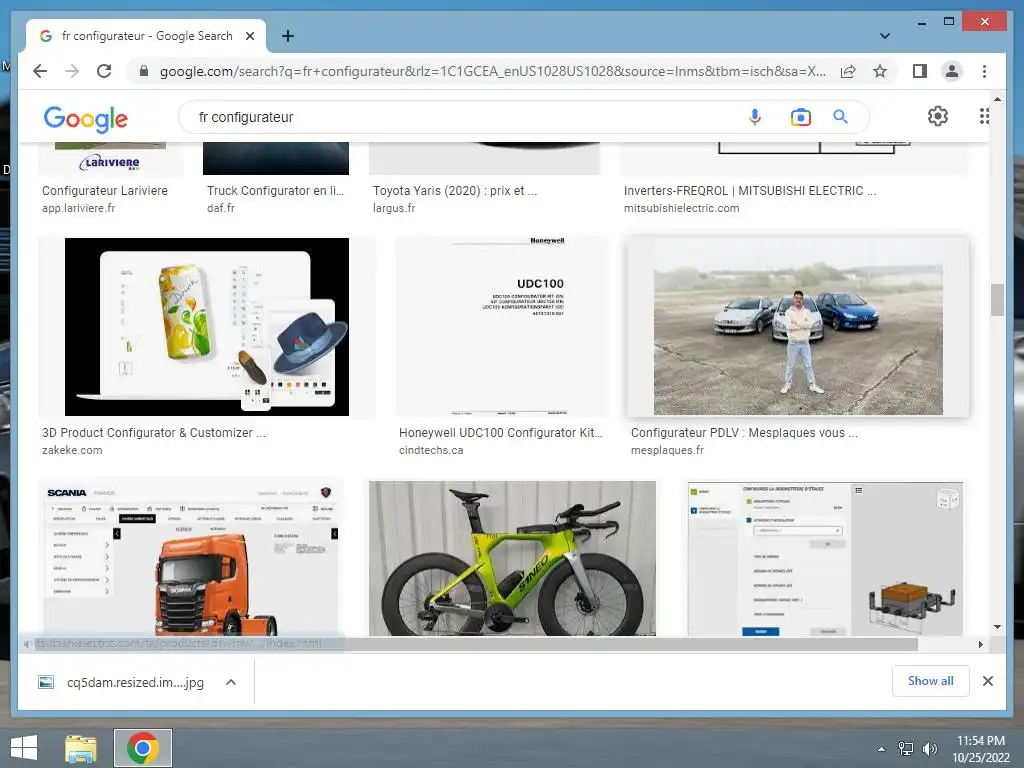Screen dimensions: 1024x768
Task: Open network status tray icon
Action: click(906, 749)
